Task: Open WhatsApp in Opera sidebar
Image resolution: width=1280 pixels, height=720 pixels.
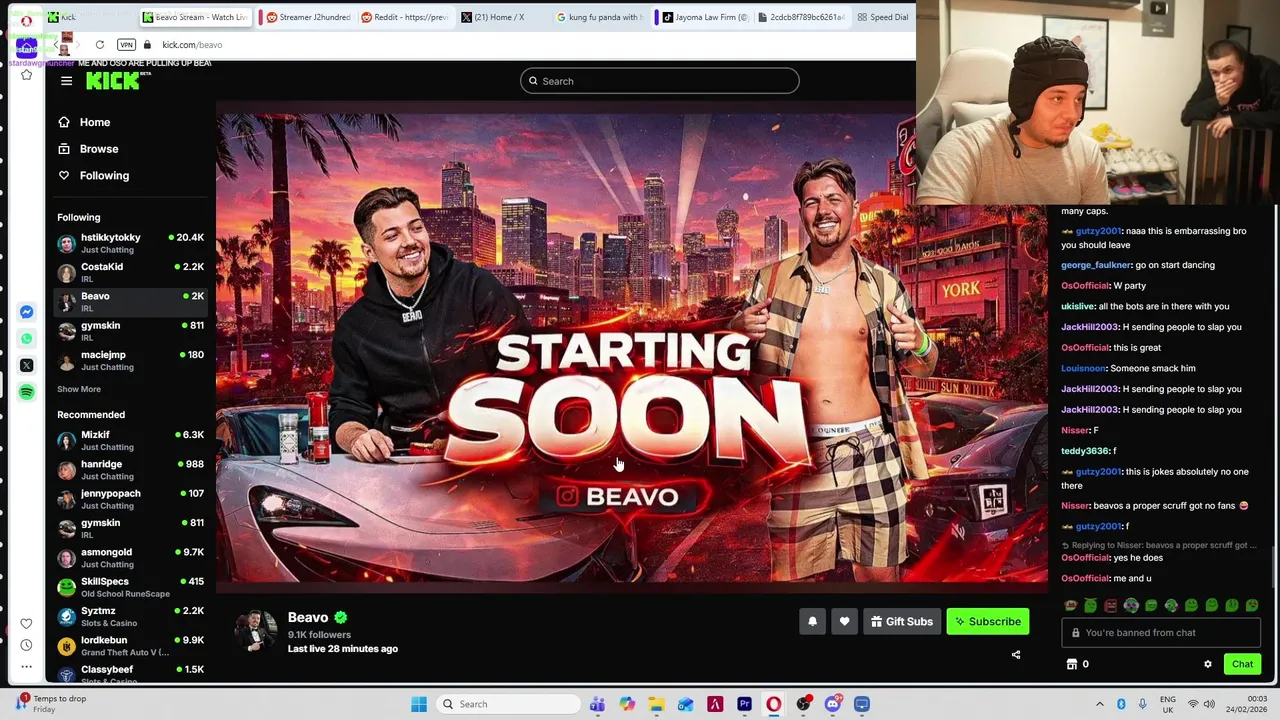Action: [x=27, y=339]
